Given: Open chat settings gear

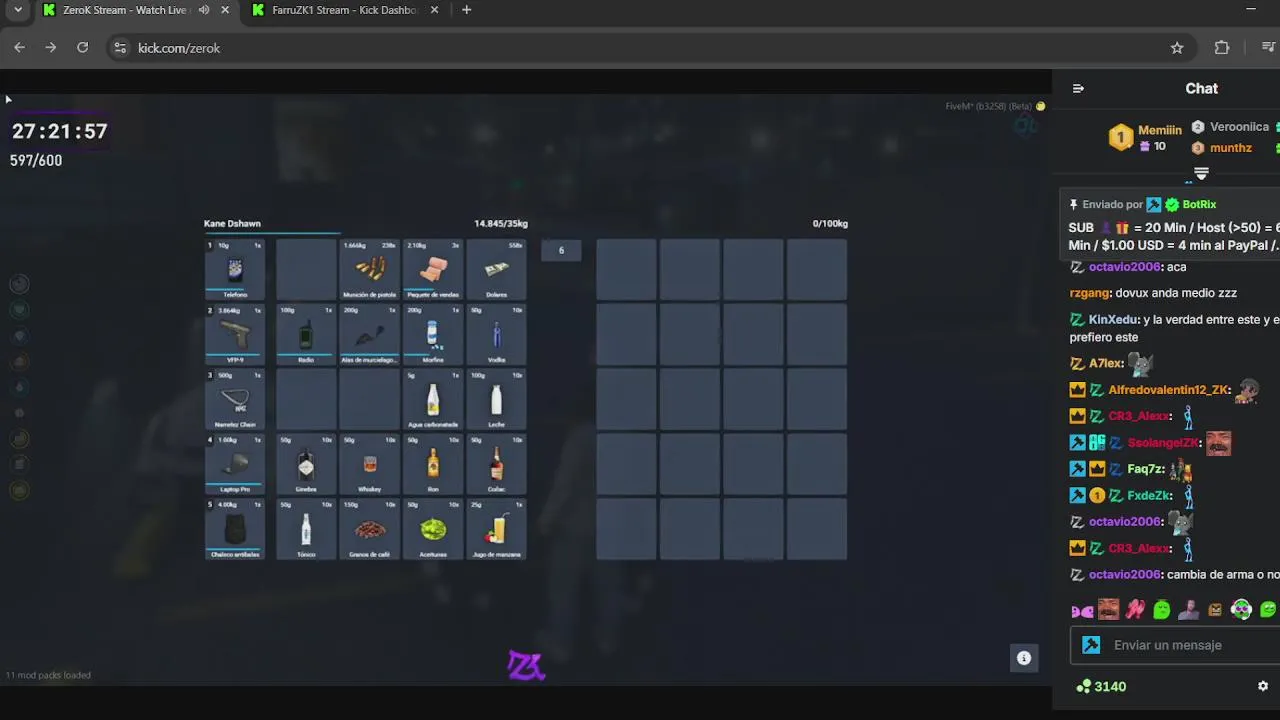Looking at the screenshot, I should point(1263,686).
